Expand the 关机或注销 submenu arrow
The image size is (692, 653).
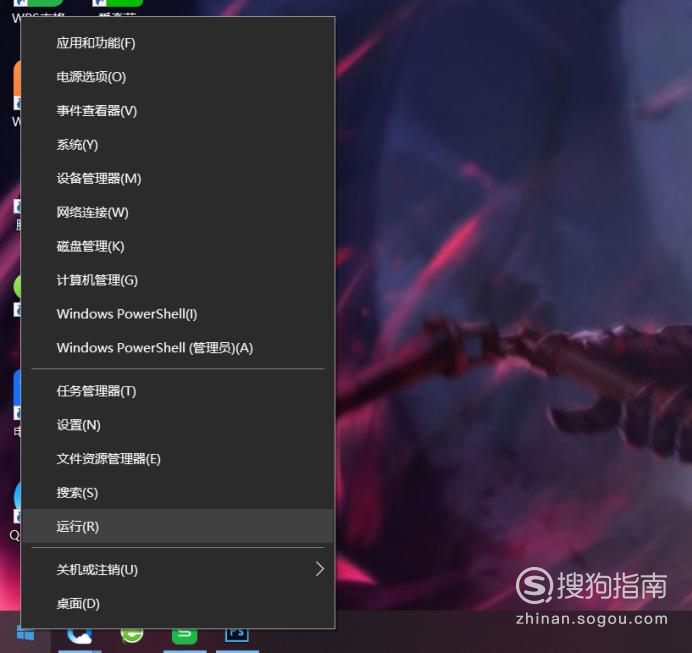tap(320, 569)
